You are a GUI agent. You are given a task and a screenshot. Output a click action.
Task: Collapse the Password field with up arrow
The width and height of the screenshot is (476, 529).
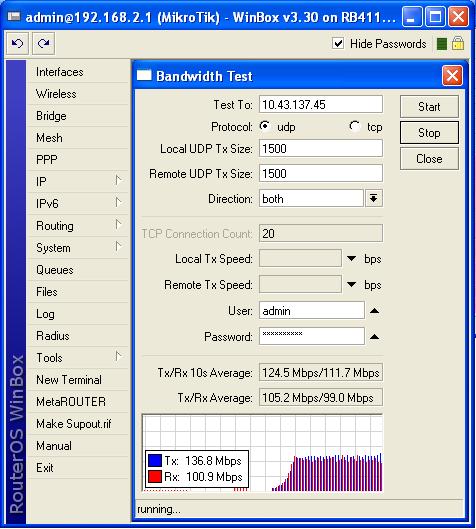click(x=374, y=337)
